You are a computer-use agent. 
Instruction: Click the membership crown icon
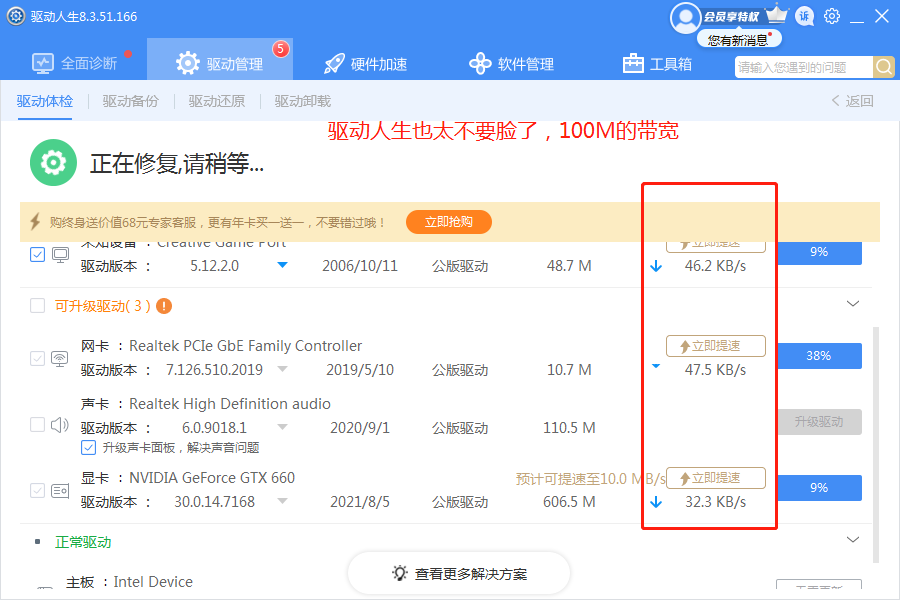coord(777,13)
